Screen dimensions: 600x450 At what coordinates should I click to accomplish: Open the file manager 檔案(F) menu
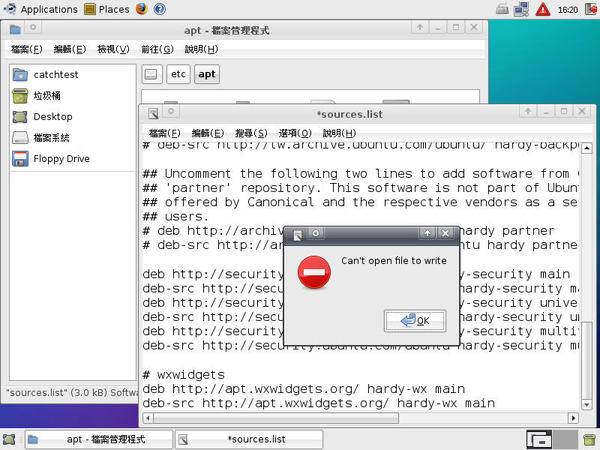pos(26,49)
